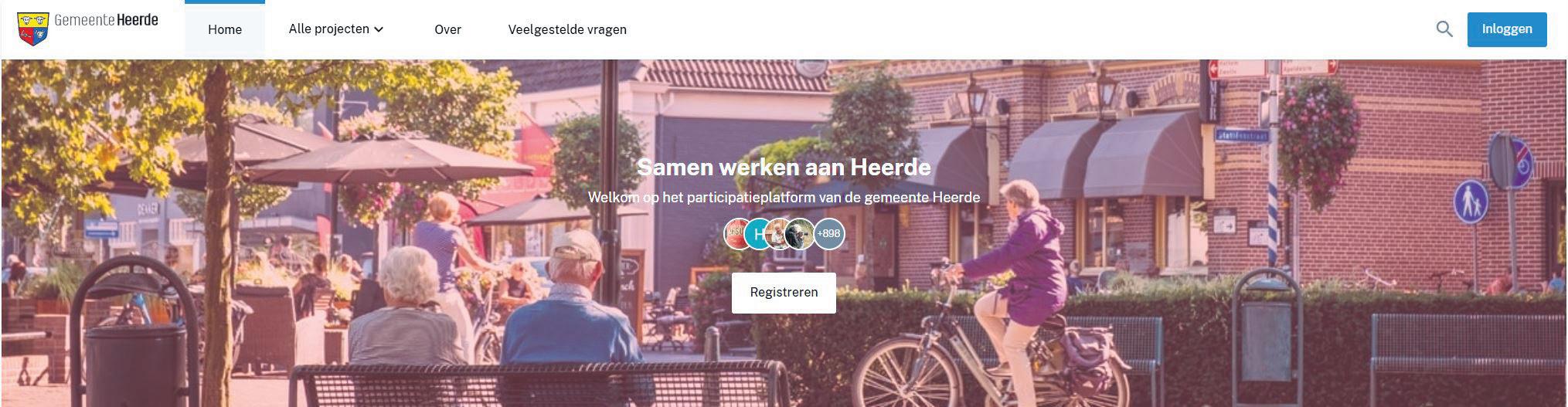Click the welcome subtitle about participatieplatform

(784, 198)
